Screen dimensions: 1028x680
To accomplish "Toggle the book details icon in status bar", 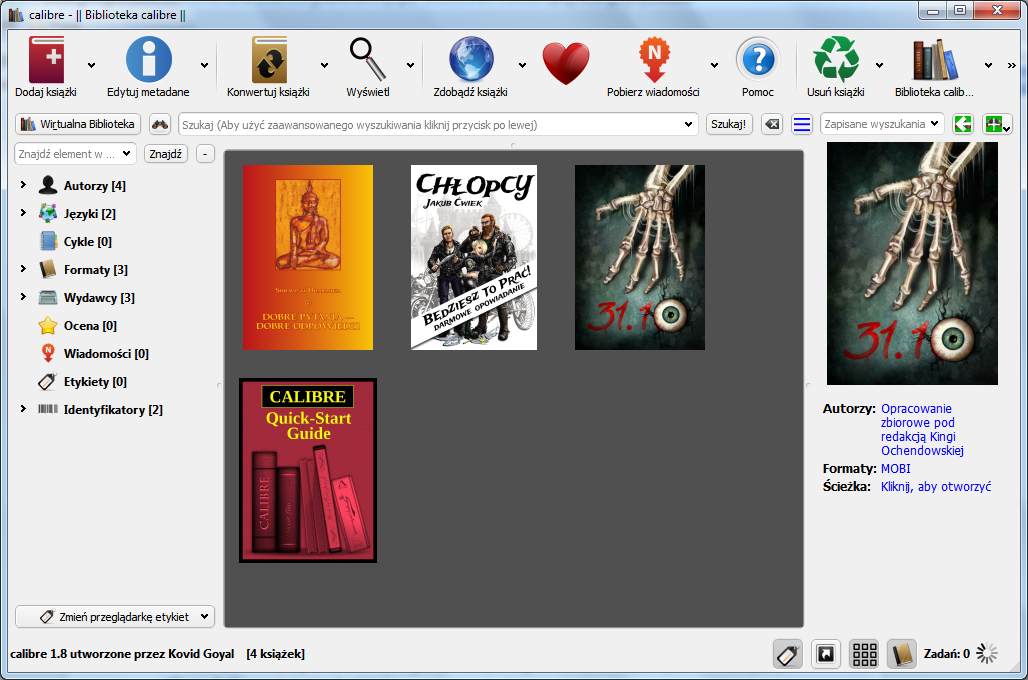I will click(x=902, y=654).
